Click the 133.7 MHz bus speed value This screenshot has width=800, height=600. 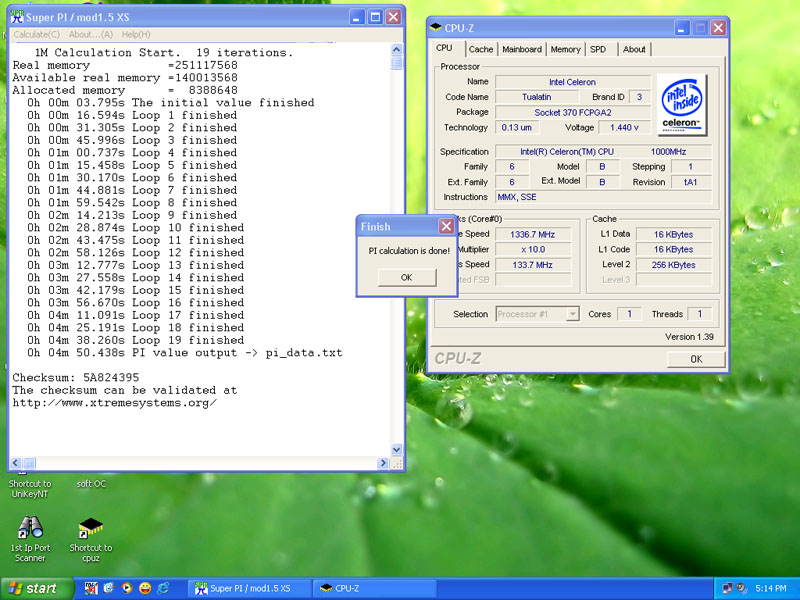tap(533, 265)
